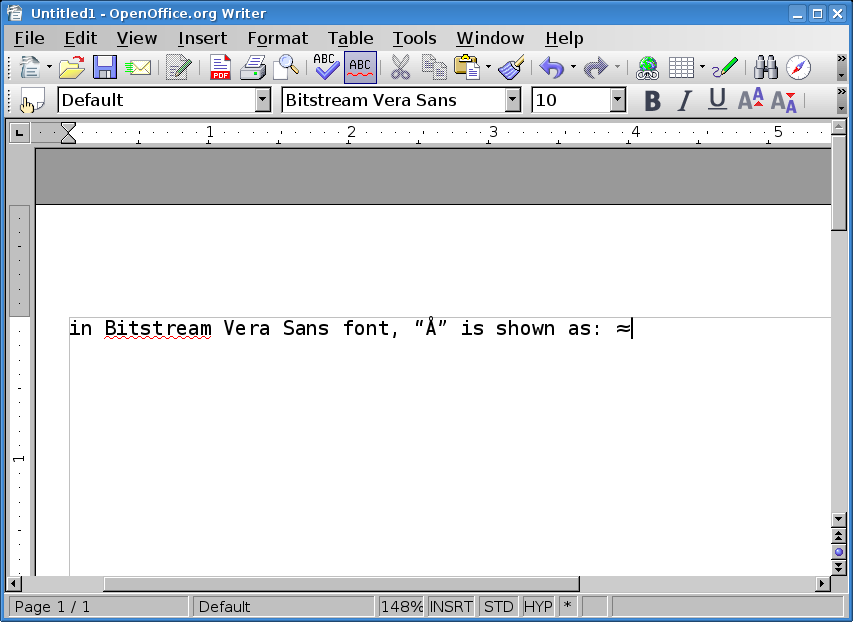Cut selection using the scissors icon
The height and width of the screenshot is (622, 853).
[x=400, y=67]
